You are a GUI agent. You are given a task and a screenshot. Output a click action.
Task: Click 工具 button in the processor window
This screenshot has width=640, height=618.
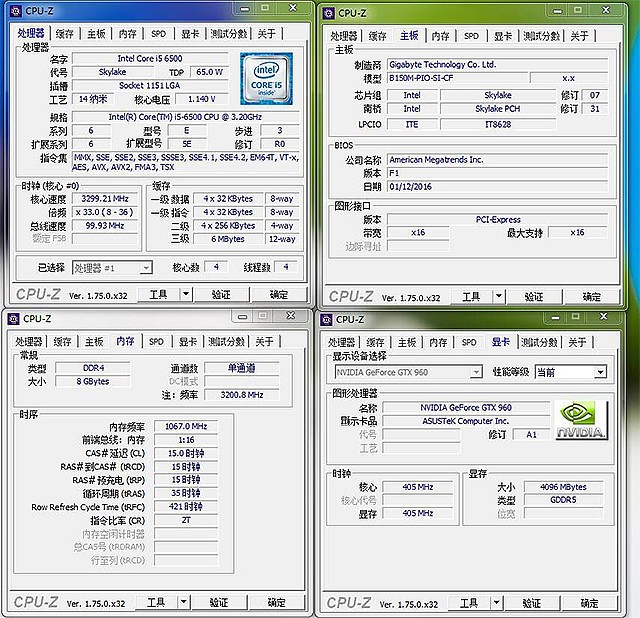(x=158, y=294)
